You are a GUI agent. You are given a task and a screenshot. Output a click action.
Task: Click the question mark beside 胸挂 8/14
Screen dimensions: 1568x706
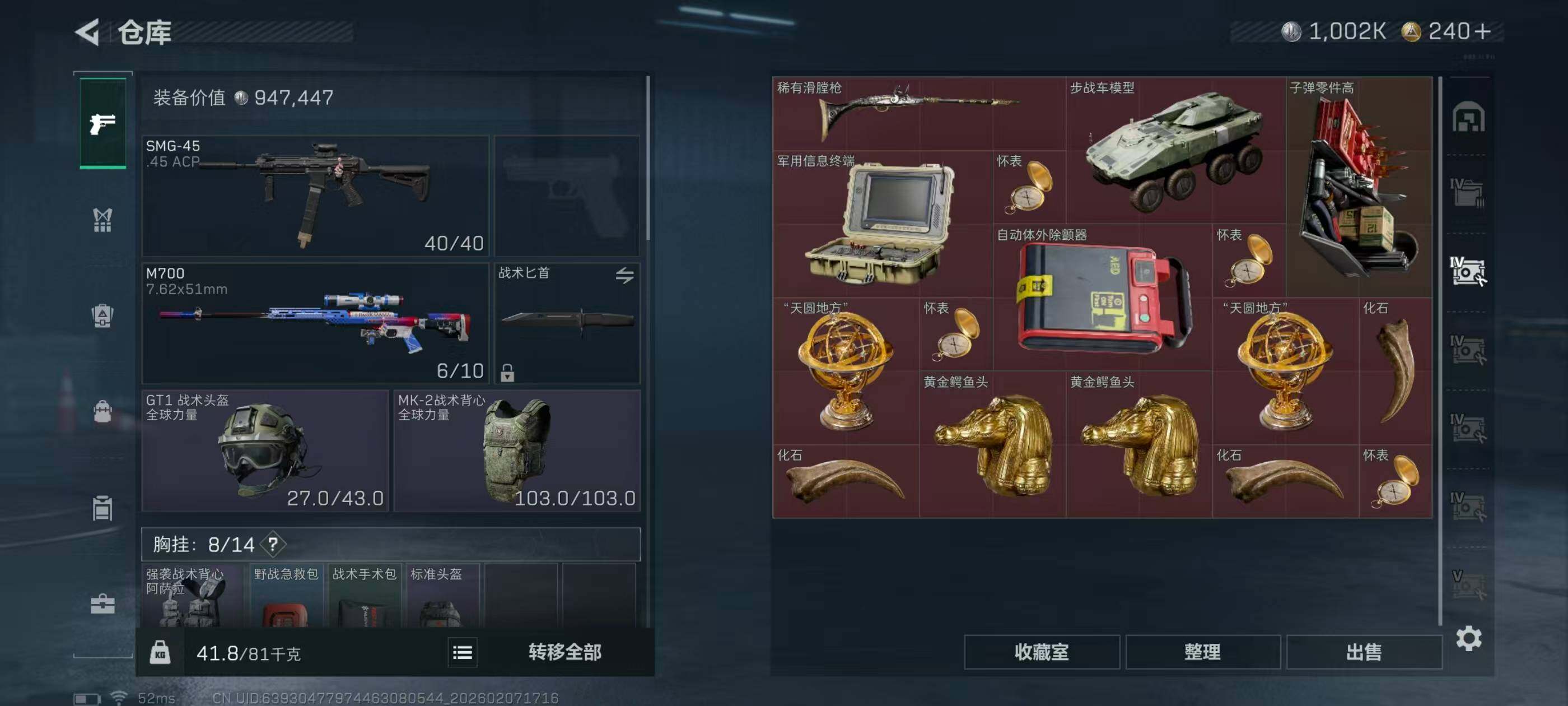tap(273, 544)
